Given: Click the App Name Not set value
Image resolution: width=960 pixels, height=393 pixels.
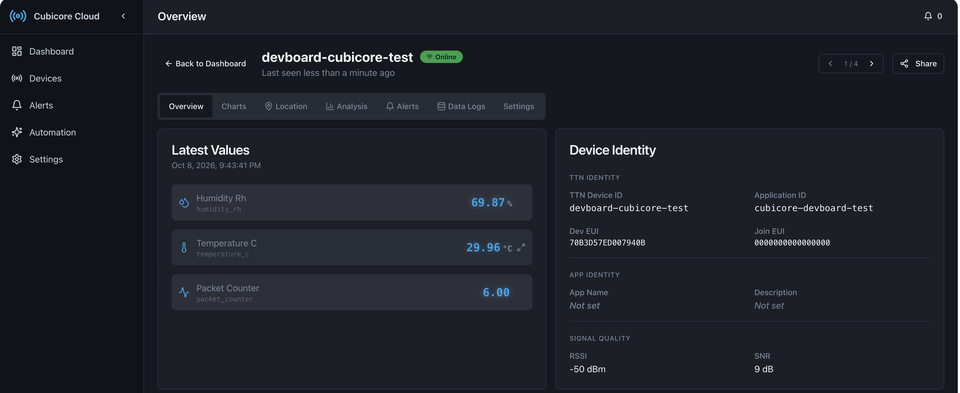Looking at the screenshot, I should tap(585, 305).
